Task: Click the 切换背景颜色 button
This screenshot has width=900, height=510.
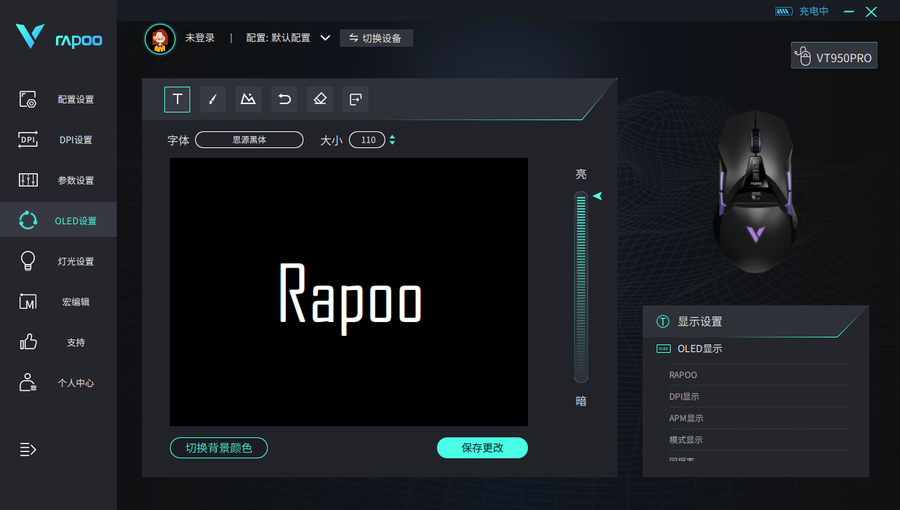Action: (x=219, y=448)
